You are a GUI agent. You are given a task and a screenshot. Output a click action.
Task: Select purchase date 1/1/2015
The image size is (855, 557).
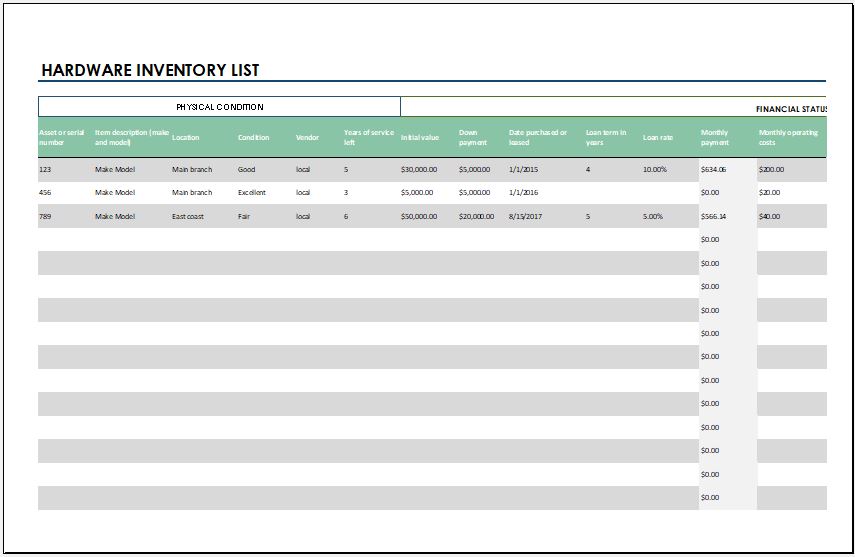(523, 170)
